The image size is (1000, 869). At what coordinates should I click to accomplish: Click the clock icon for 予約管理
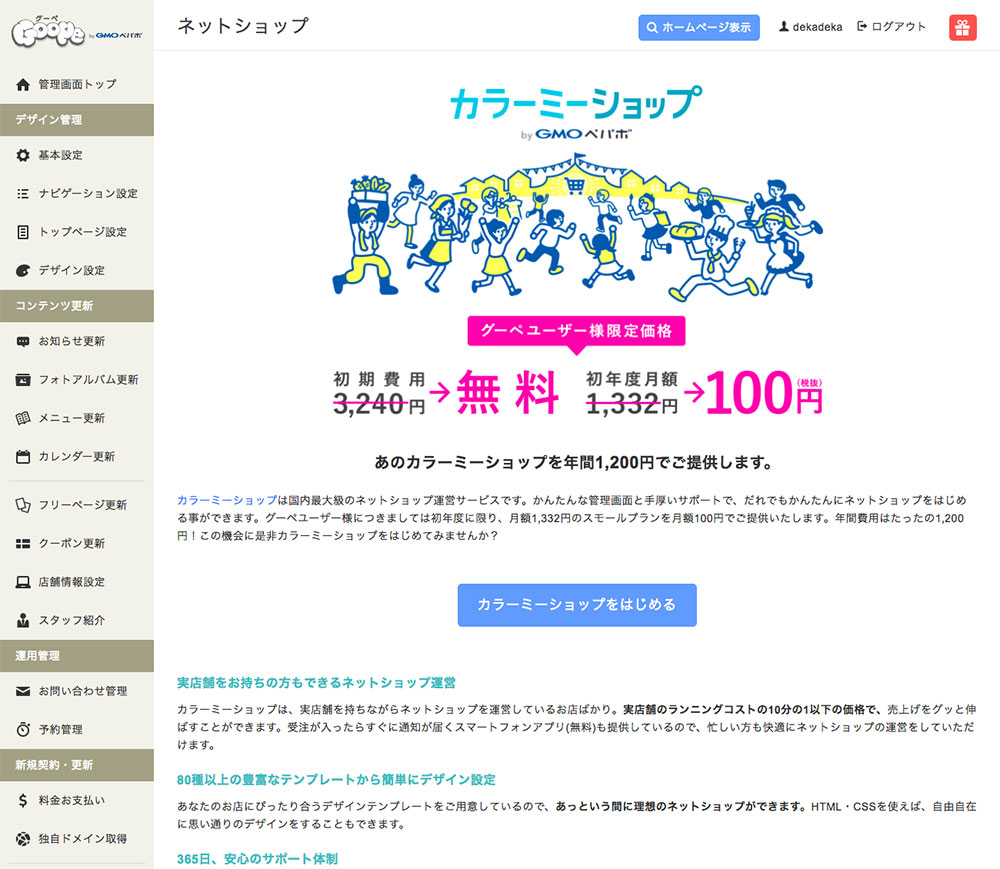(x=23, y=729)
